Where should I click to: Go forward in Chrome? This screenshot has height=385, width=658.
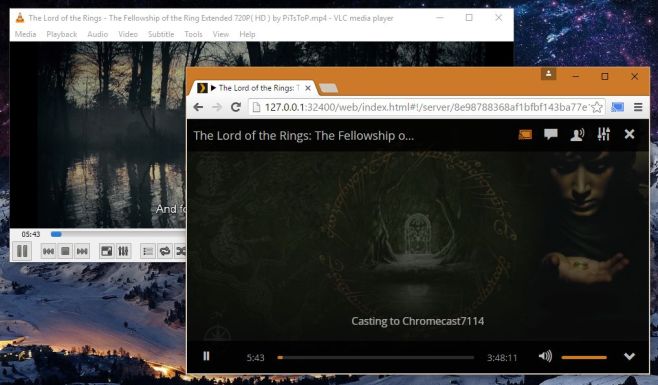pyautogui.click(x=217, y=107)
